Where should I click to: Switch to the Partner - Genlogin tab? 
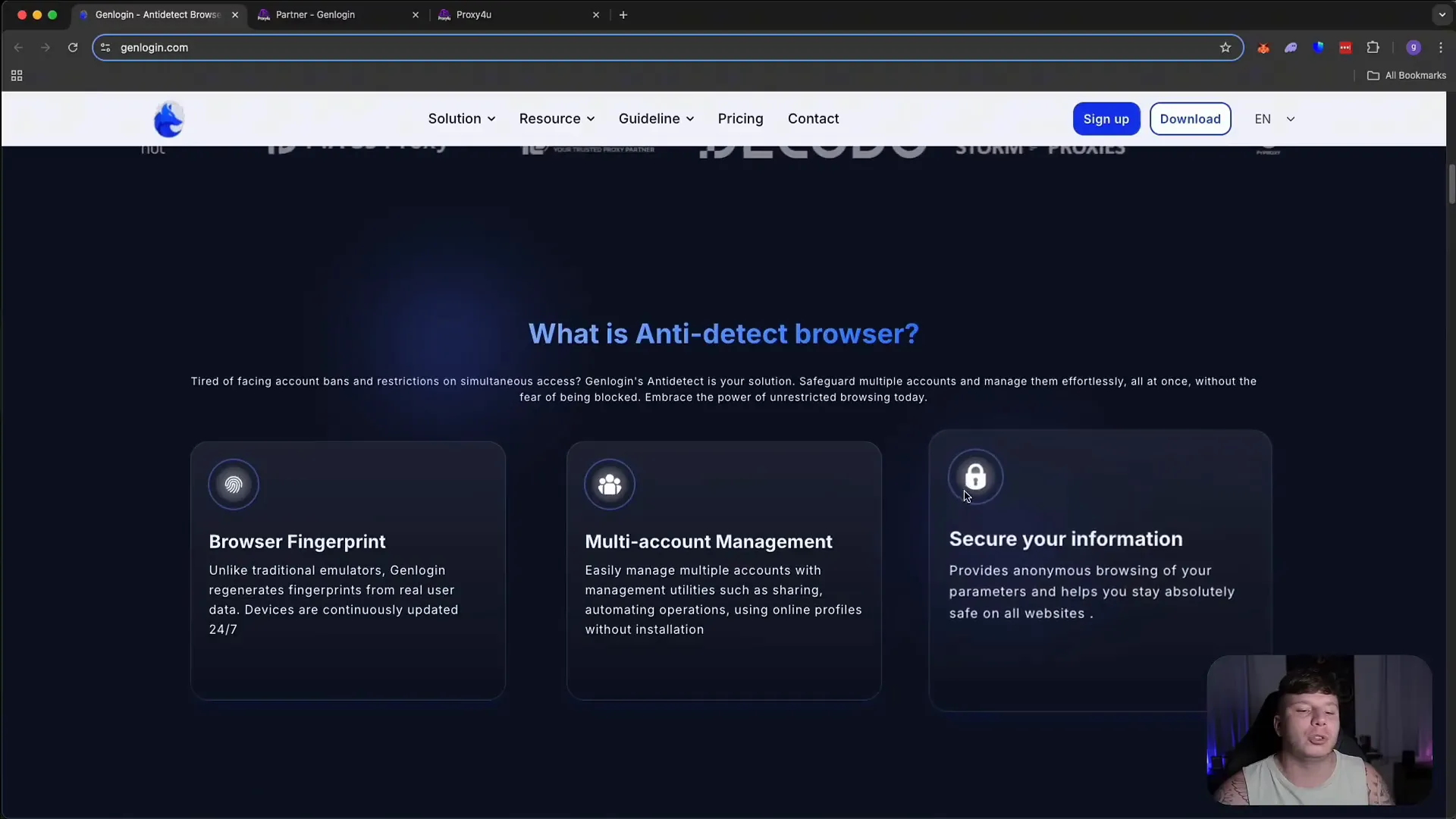pyautogui.click(x=337, y=14)
